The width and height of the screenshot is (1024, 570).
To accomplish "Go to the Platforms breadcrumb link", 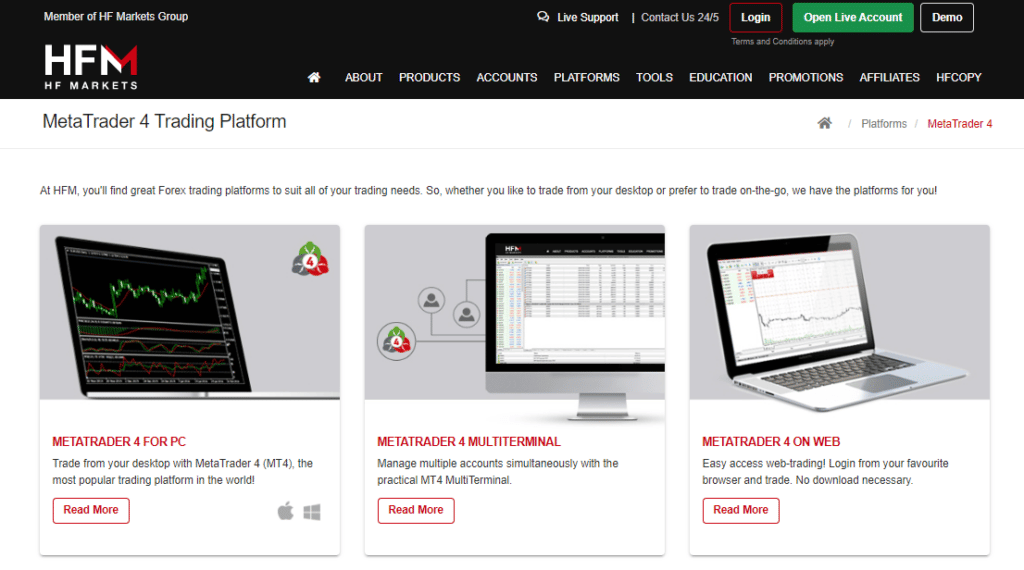I will [884, 124].
